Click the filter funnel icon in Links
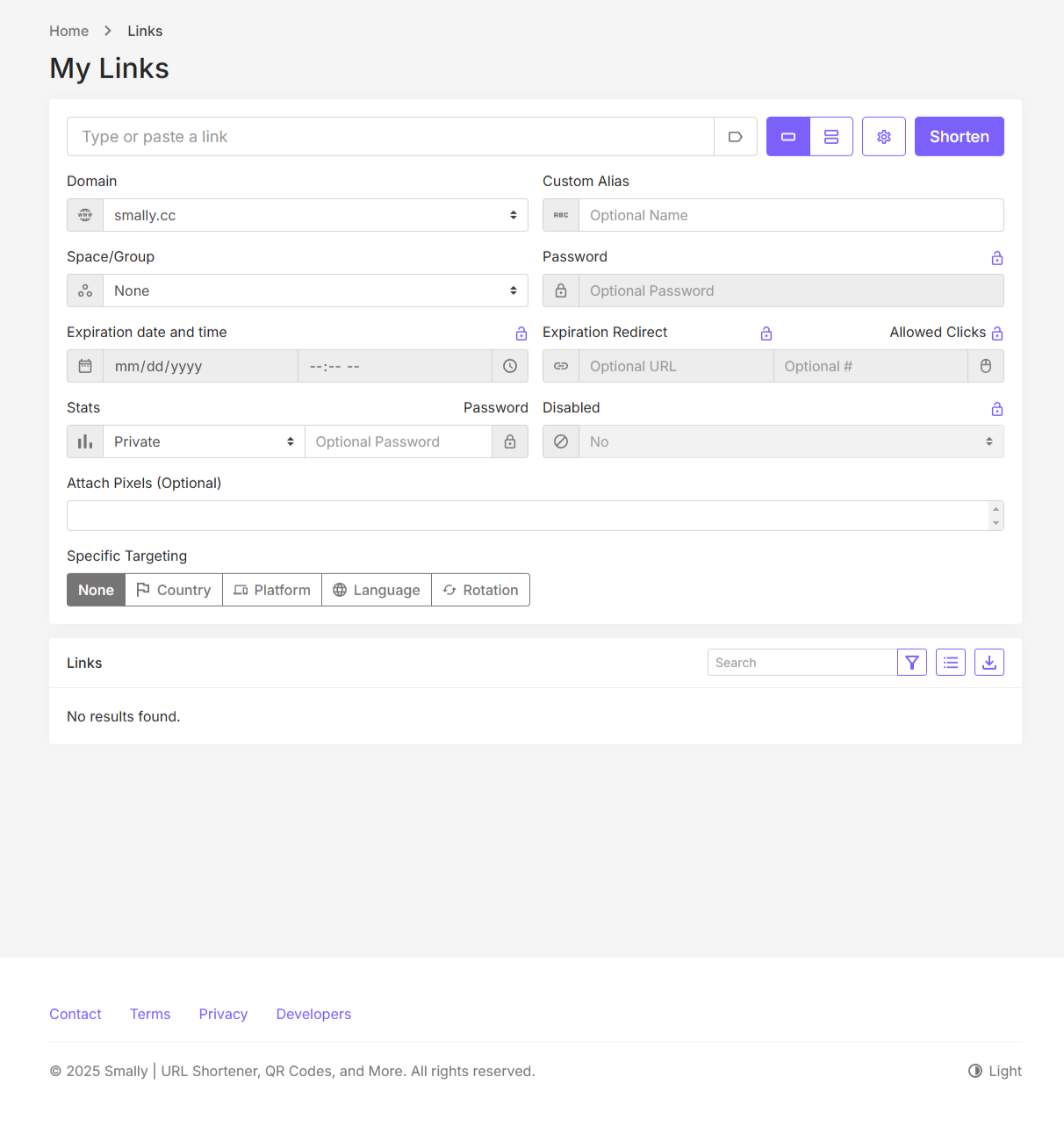Image resolution: width=1064 pixels, height=1127 pixels. (912, 663)
